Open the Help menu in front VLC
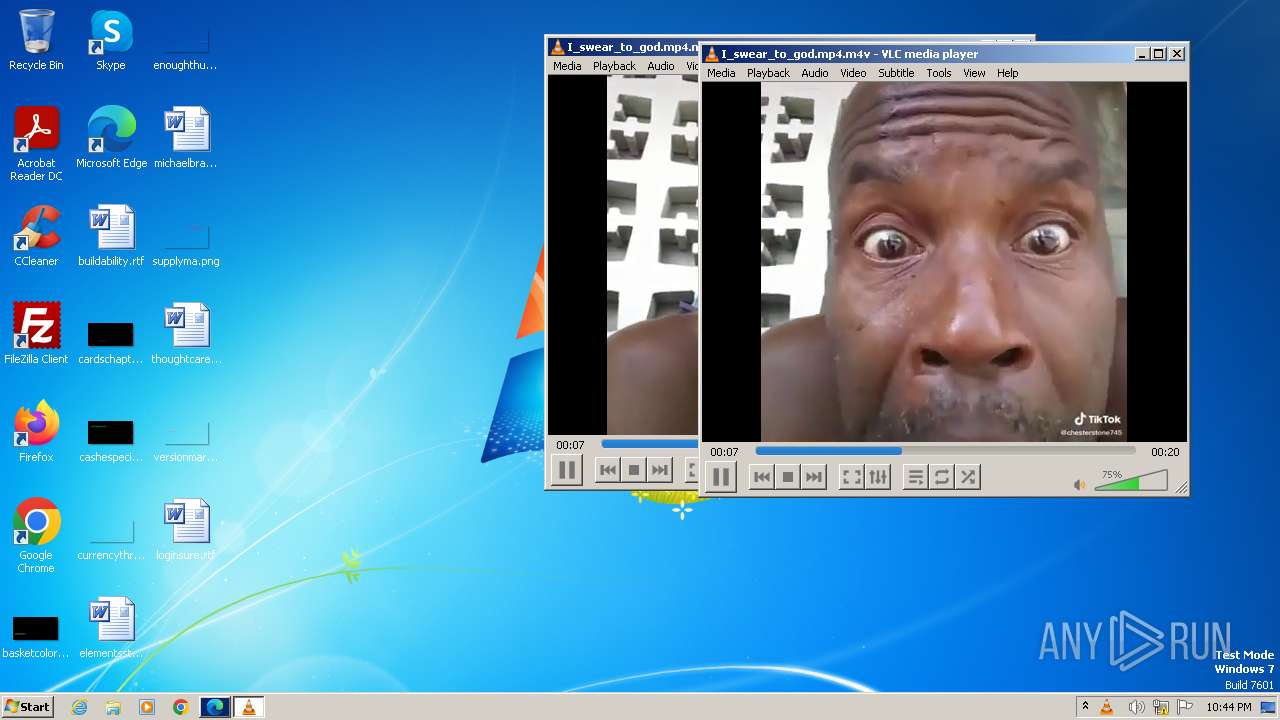The image size is (1280, 720). click(1007, 73)
